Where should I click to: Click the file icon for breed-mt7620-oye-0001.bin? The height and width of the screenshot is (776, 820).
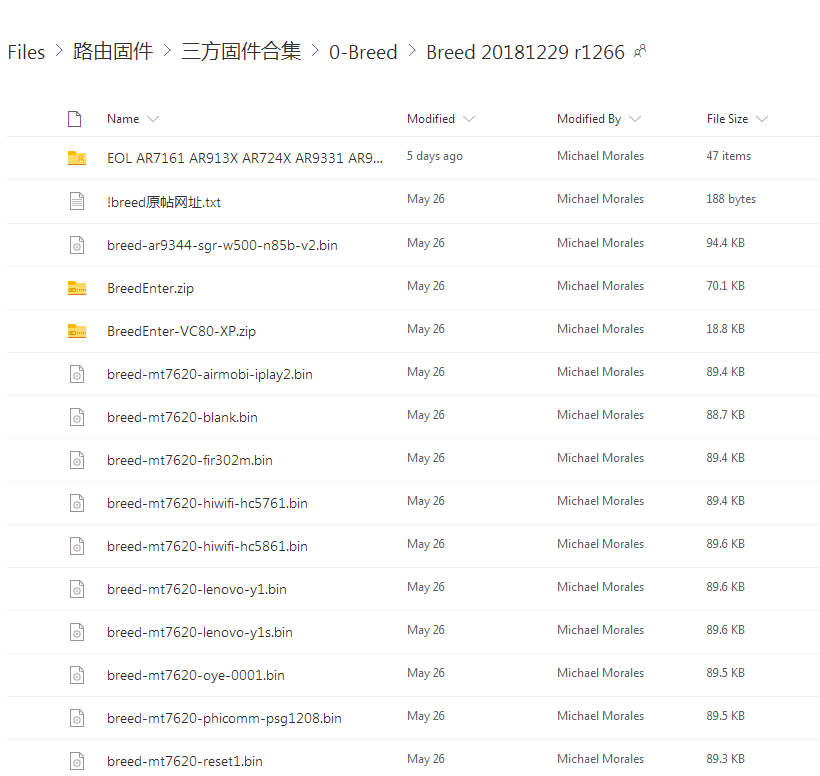click(x=77, y=675)
